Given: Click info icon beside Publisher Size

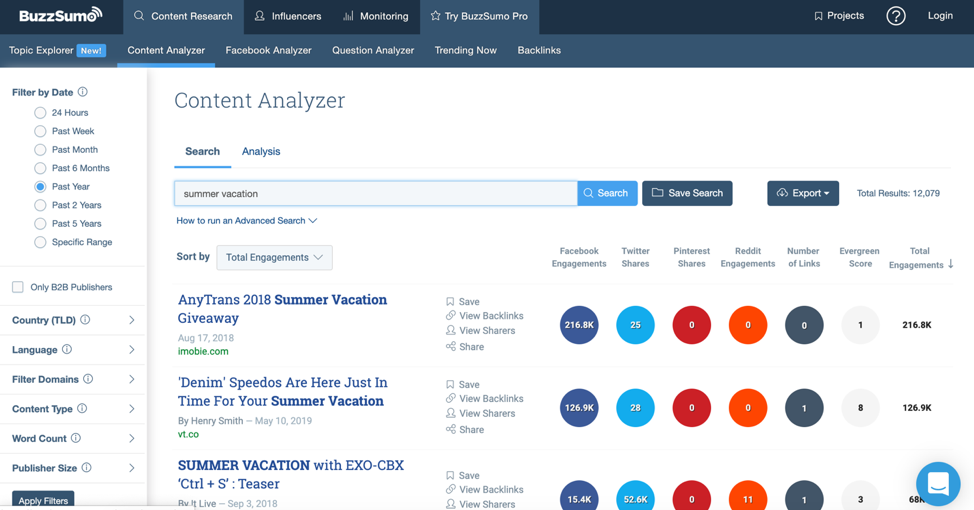Looking at the screenshot, I should click(87, 468).
